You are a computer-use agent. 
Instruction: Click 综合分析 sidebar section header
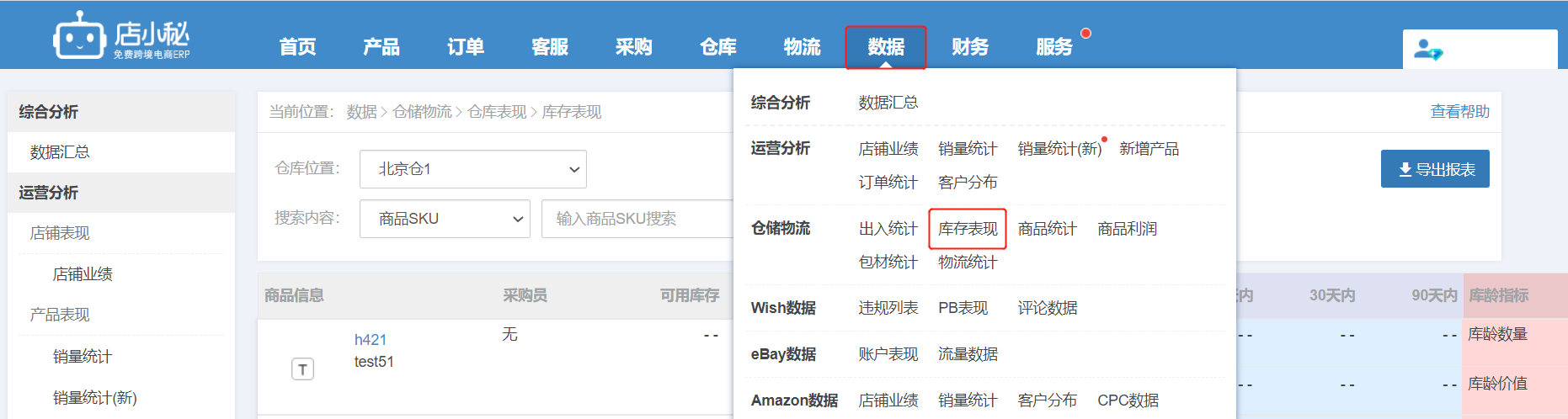[x=121, y=112]
